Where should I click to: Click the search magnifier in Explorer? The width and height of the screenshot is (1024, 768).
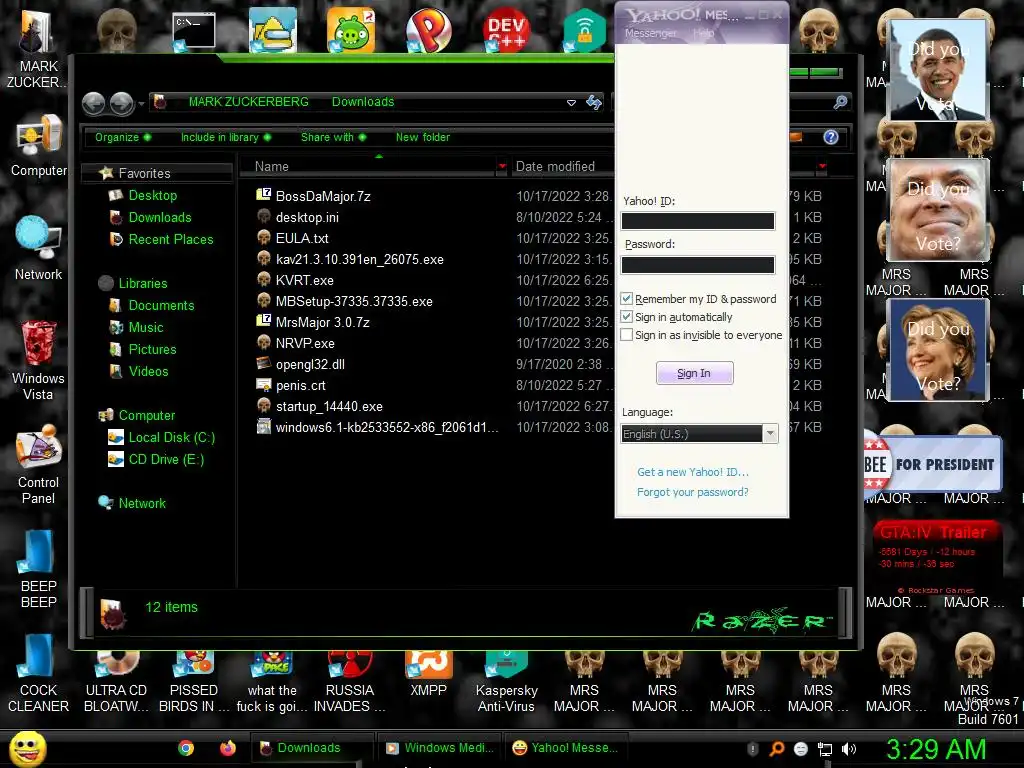tap(840, 102)
